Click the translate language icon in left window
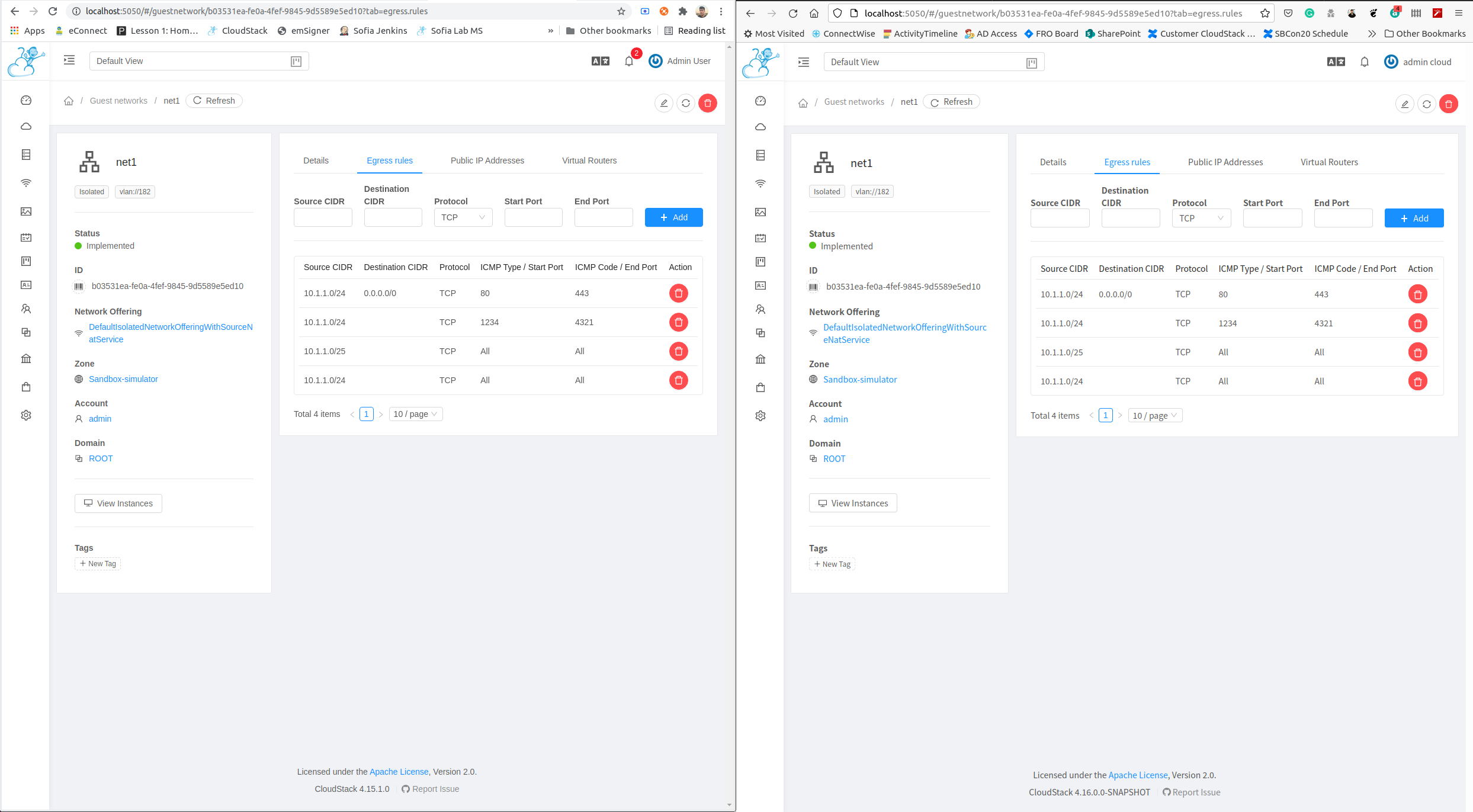1473x812 pixels. click(601, 61)
